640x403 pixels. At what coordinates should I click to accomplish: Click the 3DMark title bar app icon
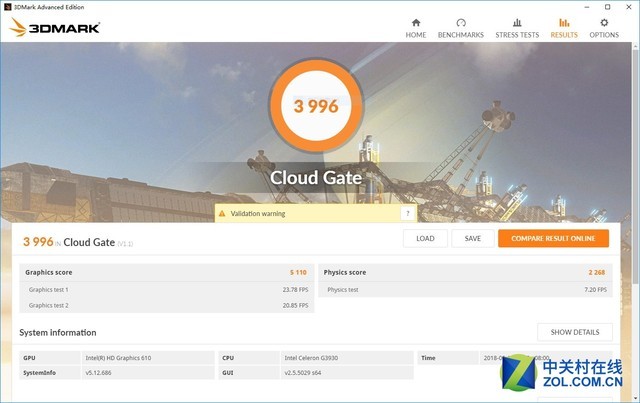coord(7,7)
